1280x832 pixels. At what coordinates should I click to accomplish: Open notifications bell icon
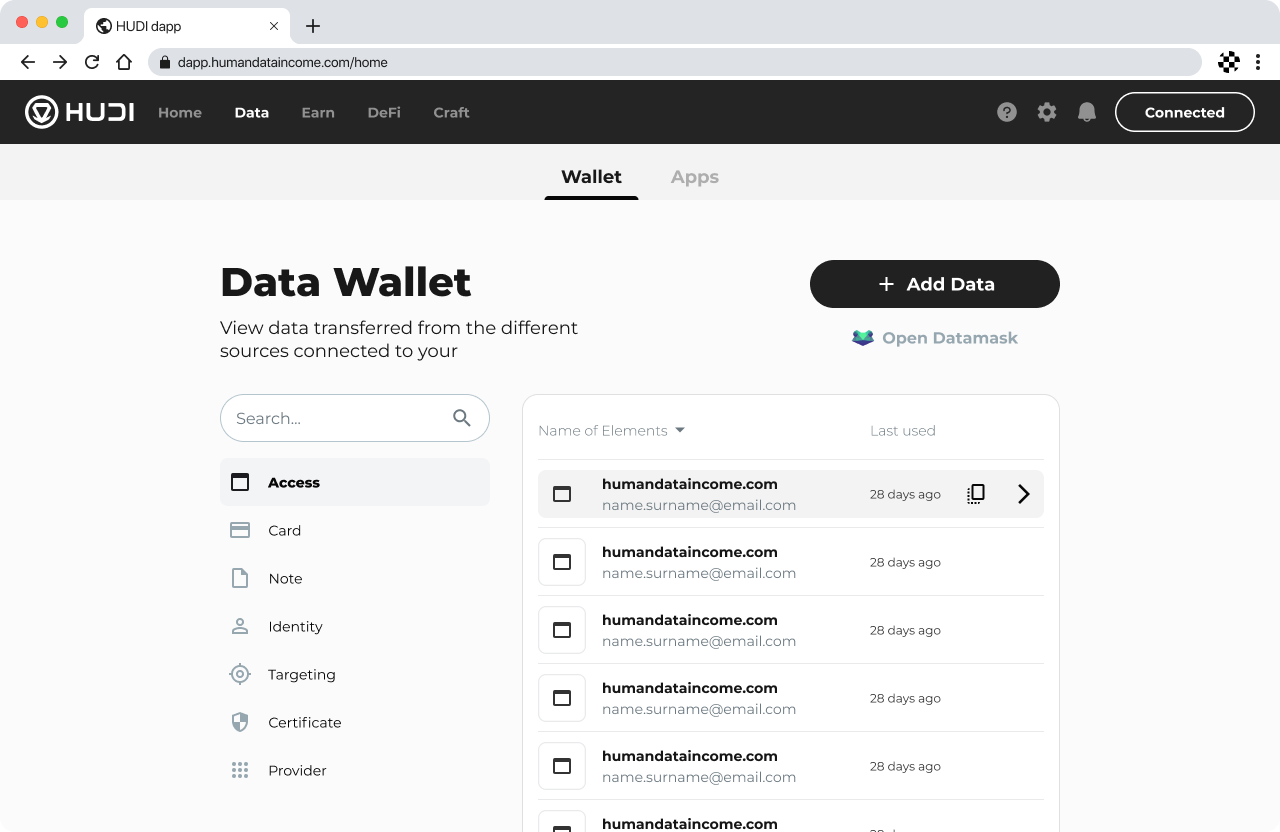pyautogui.click(x=1087, y=112)
